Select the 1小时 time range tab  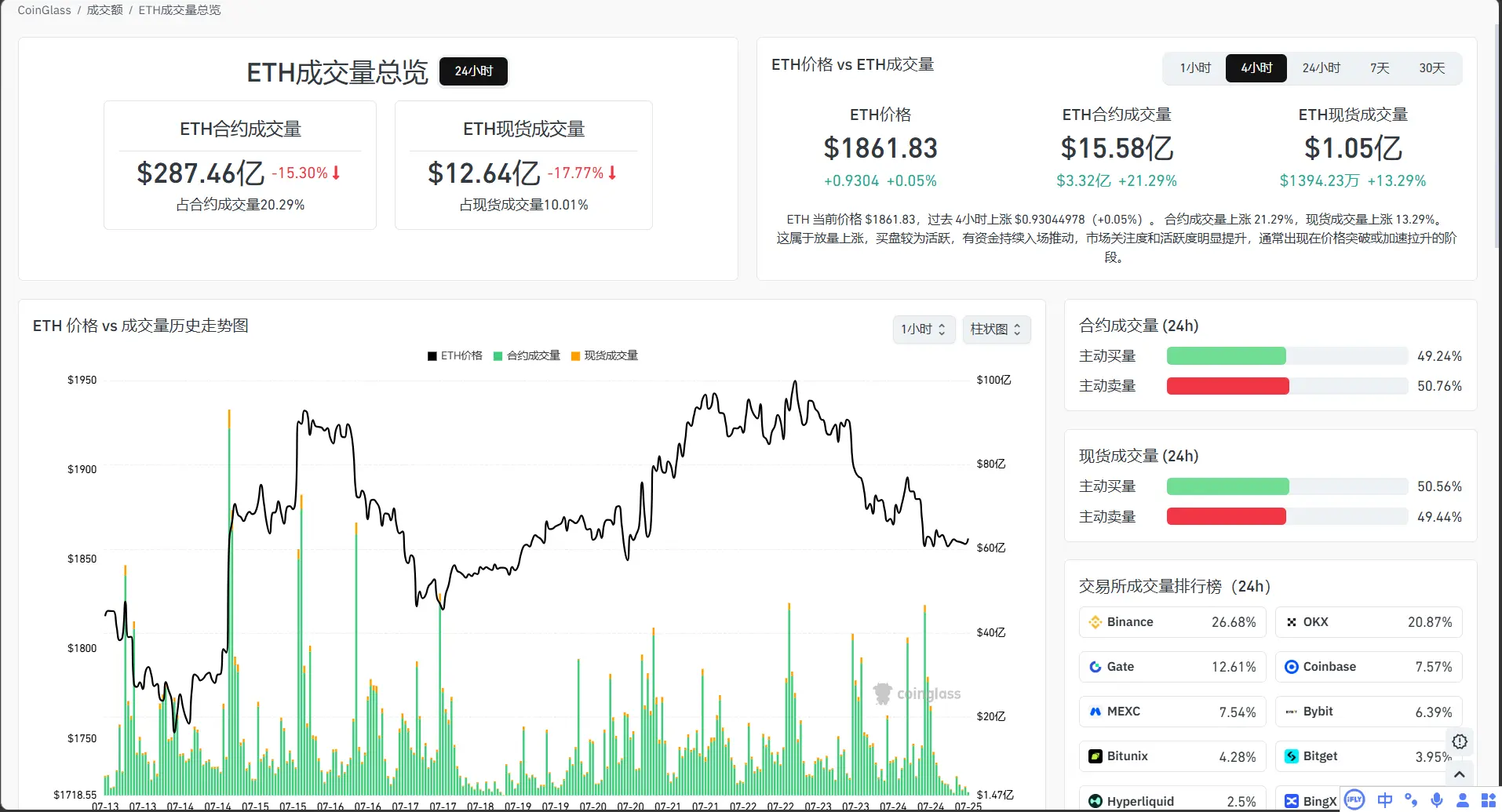pos(1195,68)
